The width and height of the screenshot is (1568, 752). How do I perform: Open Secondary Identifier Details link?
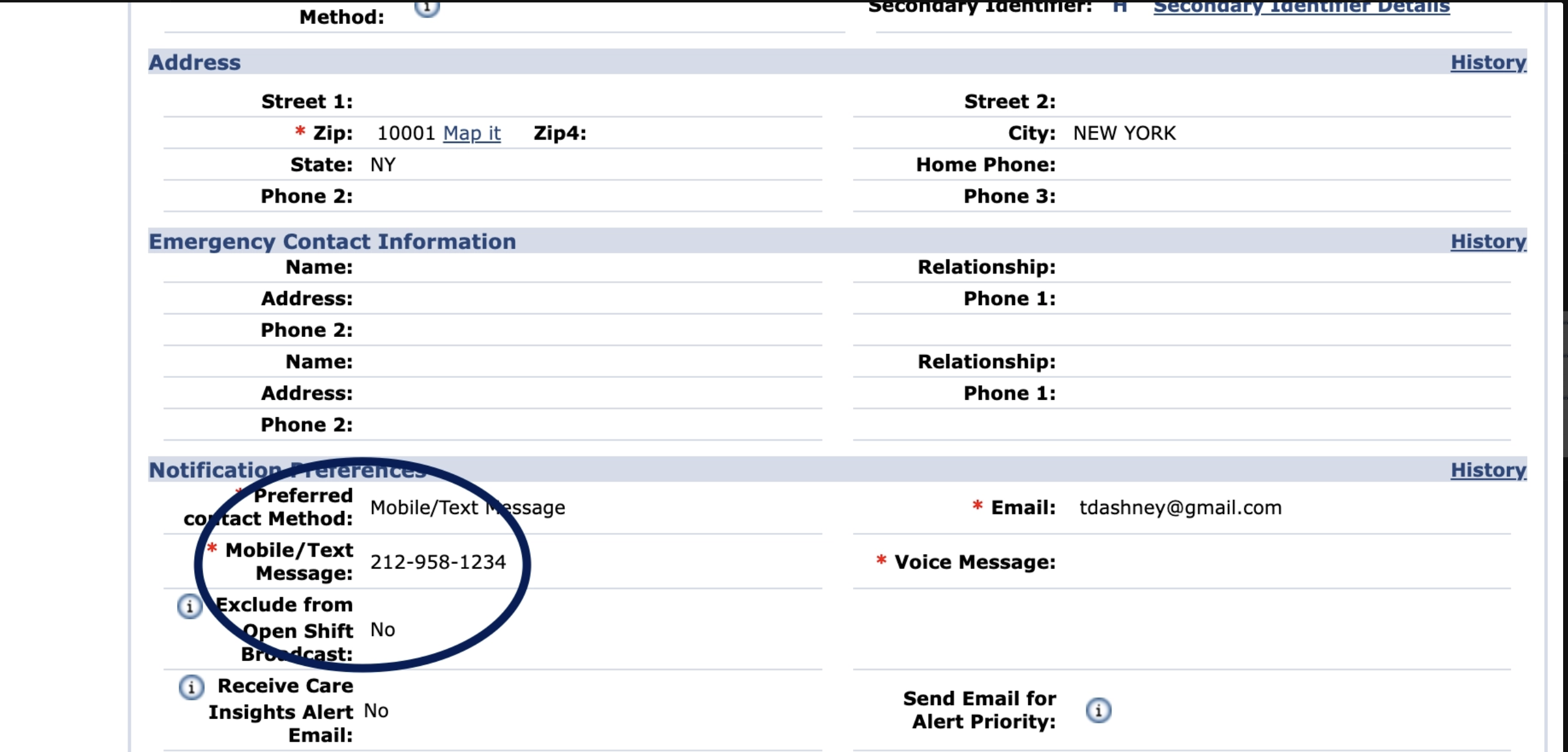[x=1301, y=7]
